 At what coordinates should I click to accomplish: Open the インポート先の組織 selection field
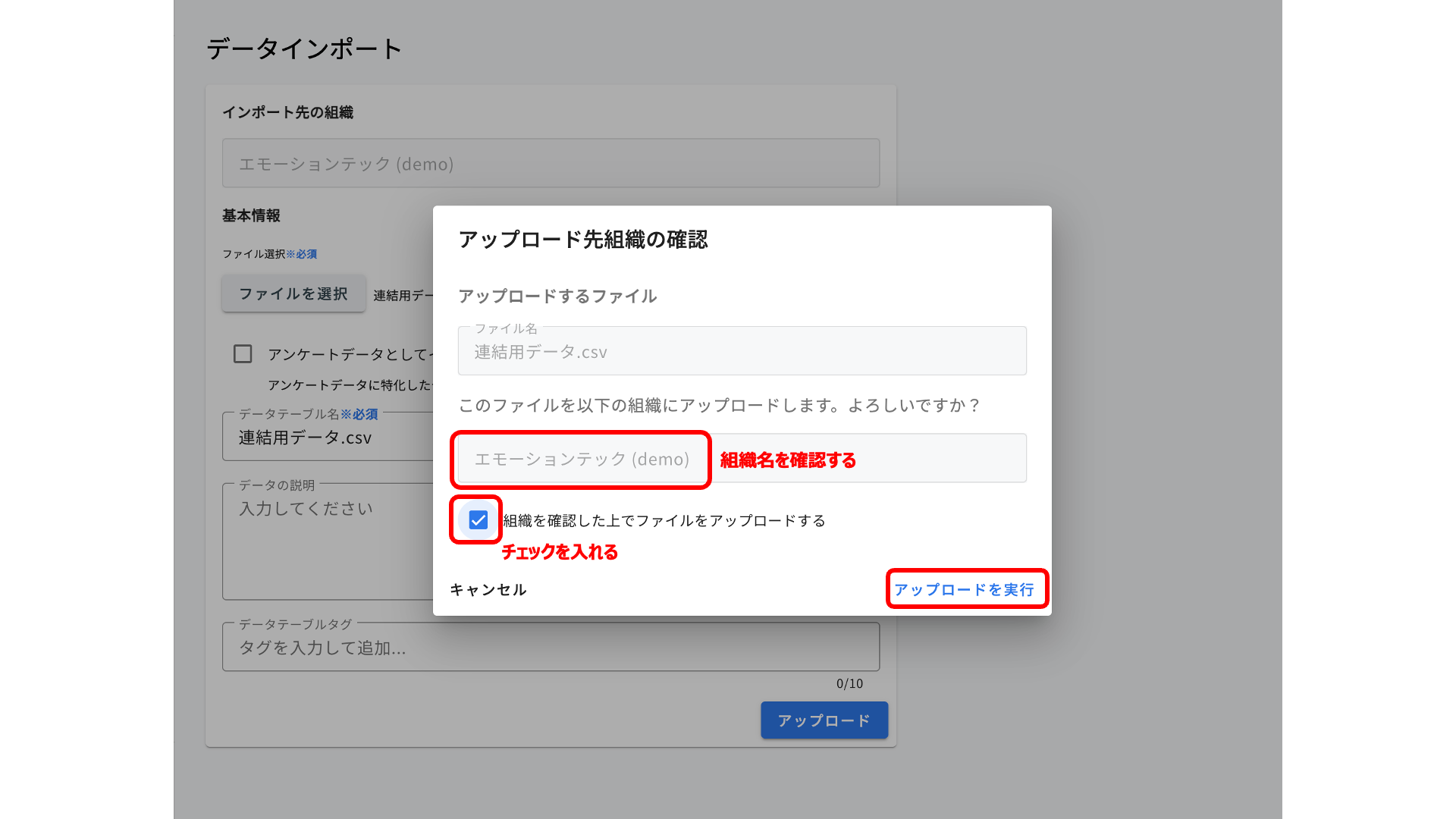(551, 164)
